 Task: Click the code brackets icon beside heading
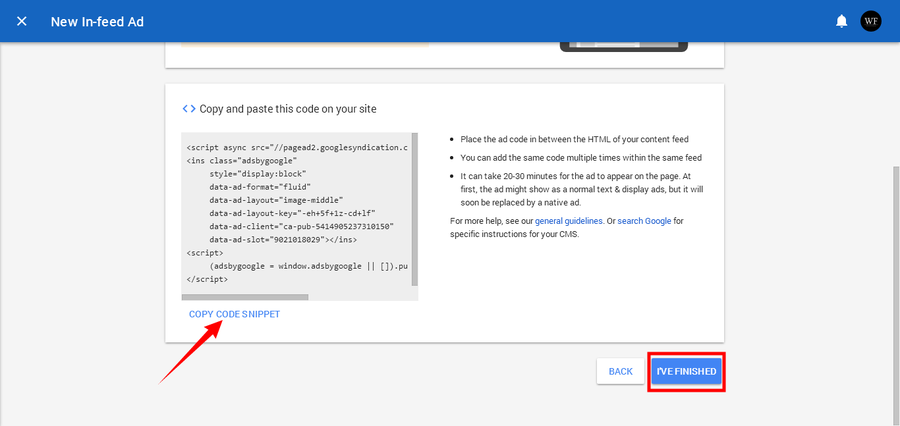click(x=189, y=109)
